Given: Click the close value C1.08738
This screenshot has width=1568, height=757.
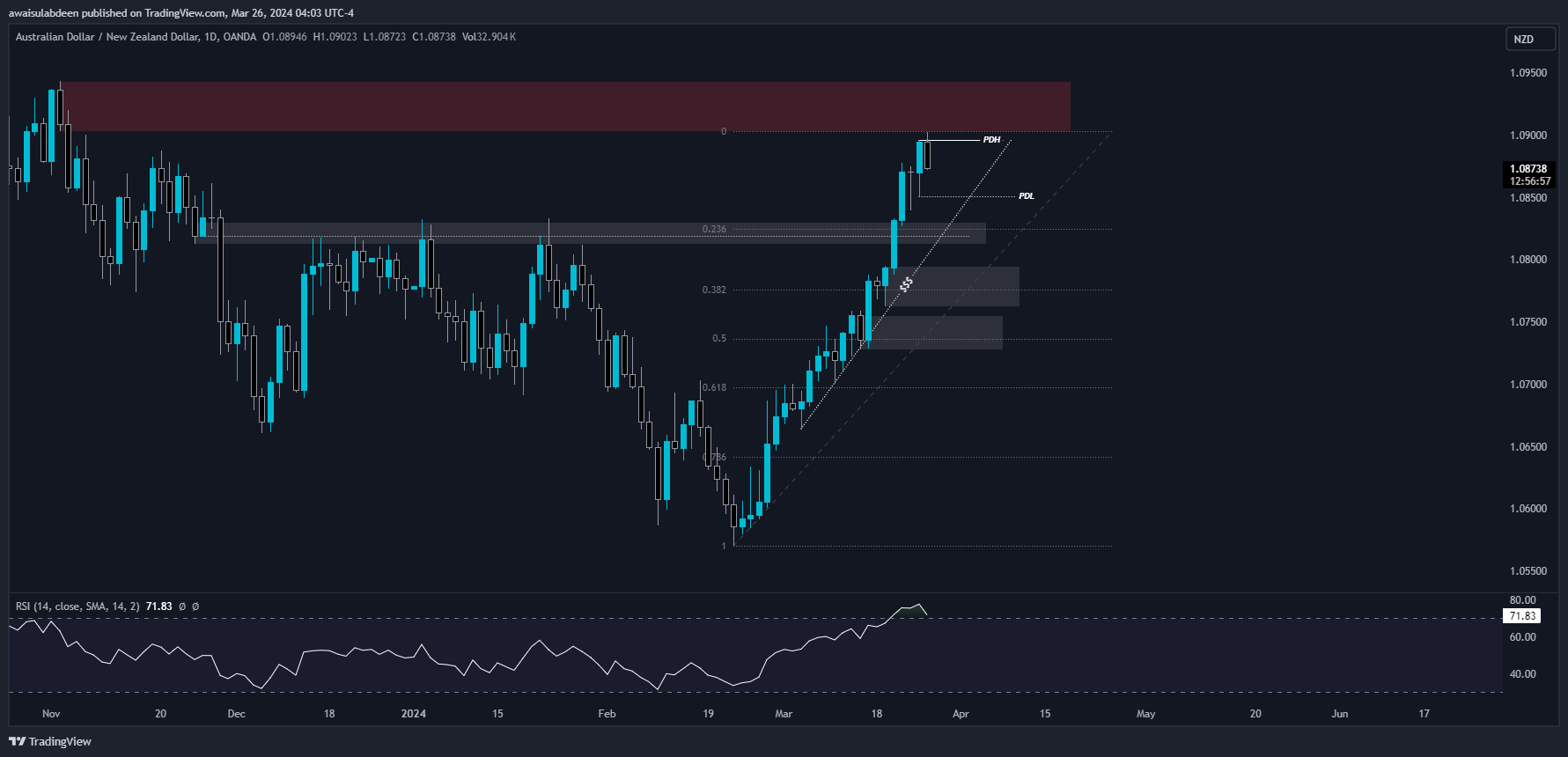Looking at the screenshot, I should point(434,37).
